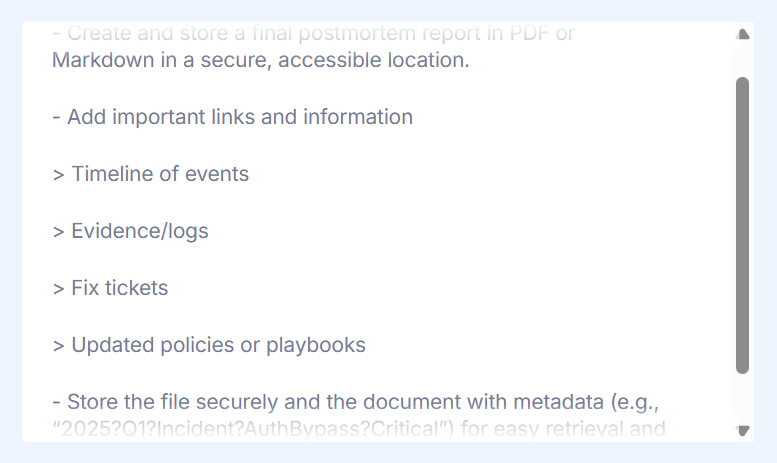
Task: Click scrollbar track below the thumb
Action: click(742, 398)
